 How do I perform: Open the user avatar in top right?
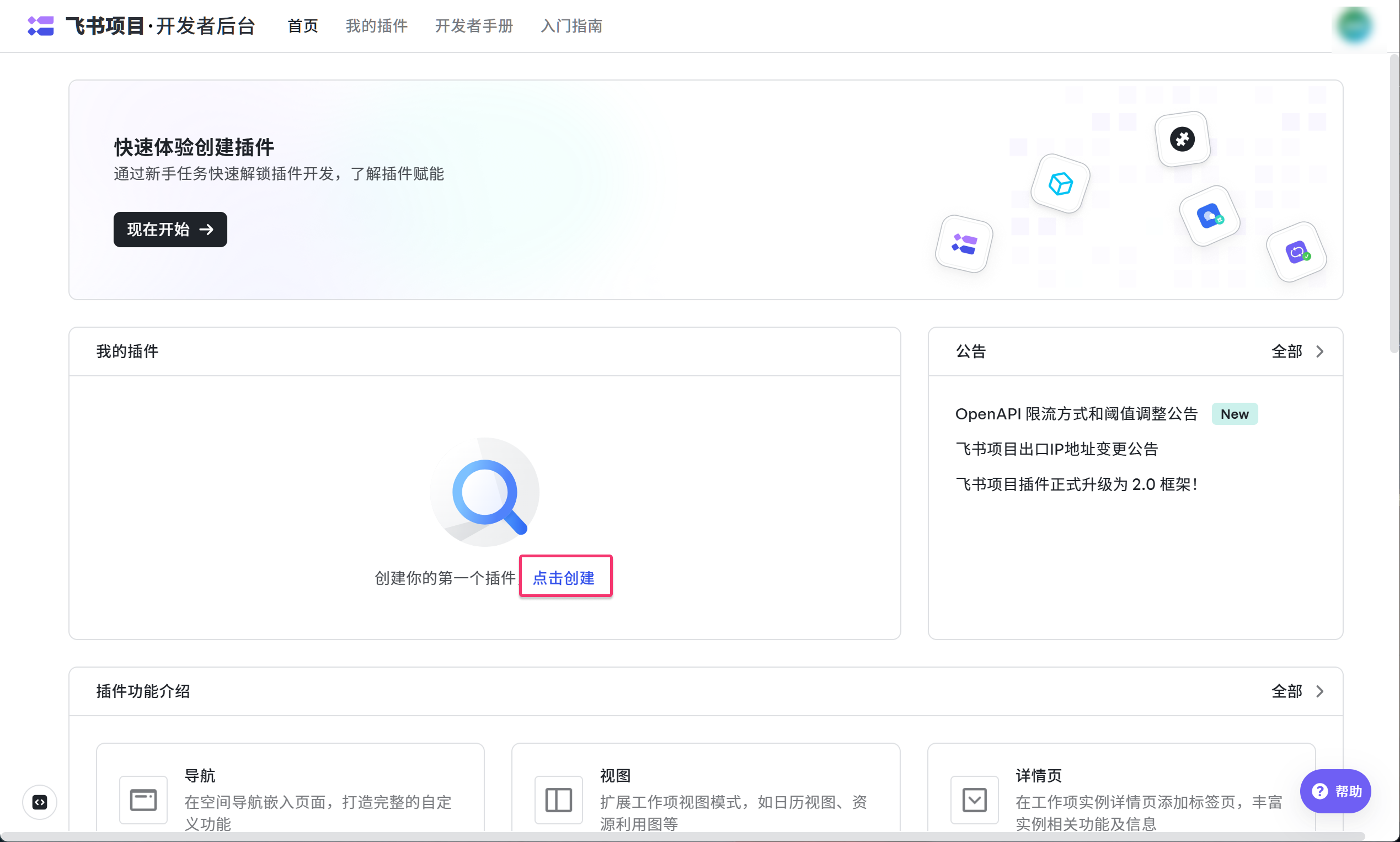pyautogui.click(x=1354, y=26)
